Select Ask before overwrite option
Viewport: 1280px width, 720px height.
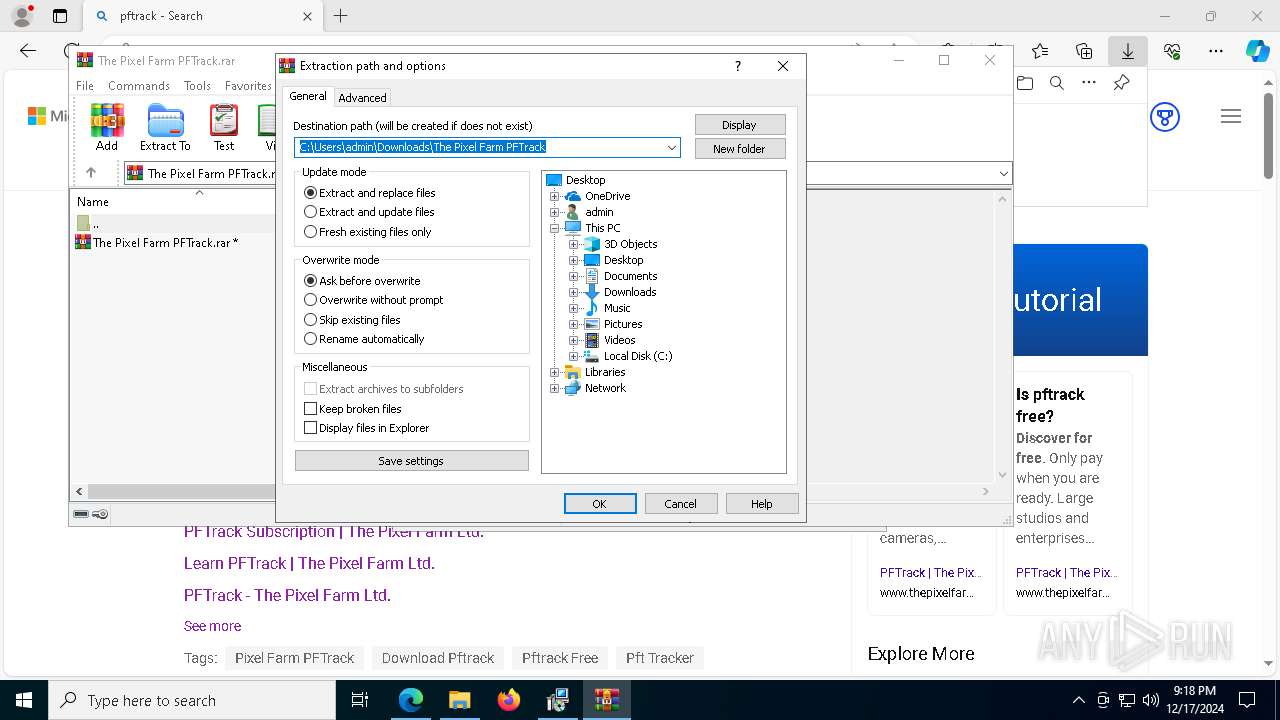[x=362, y=281]
